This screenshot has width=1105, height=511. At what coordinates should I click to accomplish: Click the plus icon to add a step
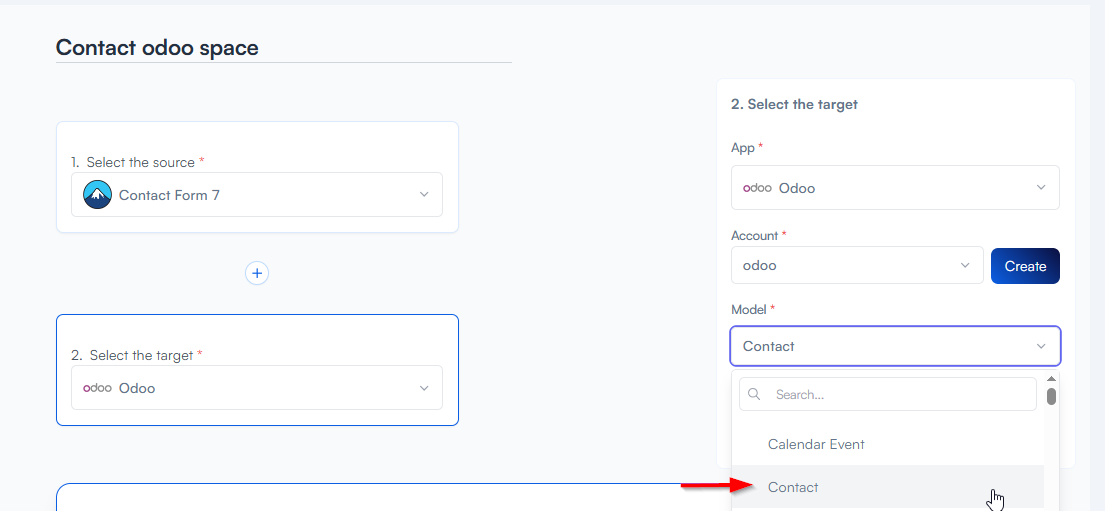257,273
